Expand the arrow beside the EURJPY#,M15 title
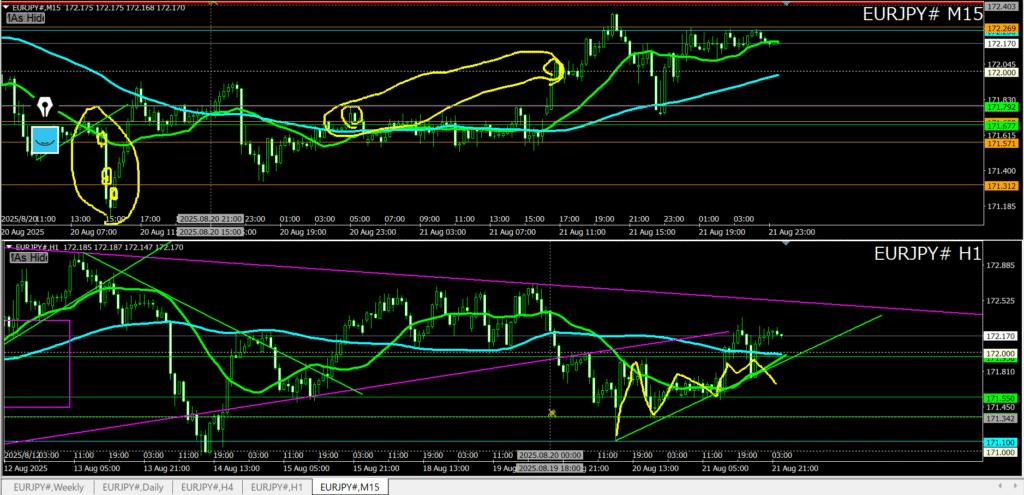The image size is (1024, 495). tap(4, 8)
